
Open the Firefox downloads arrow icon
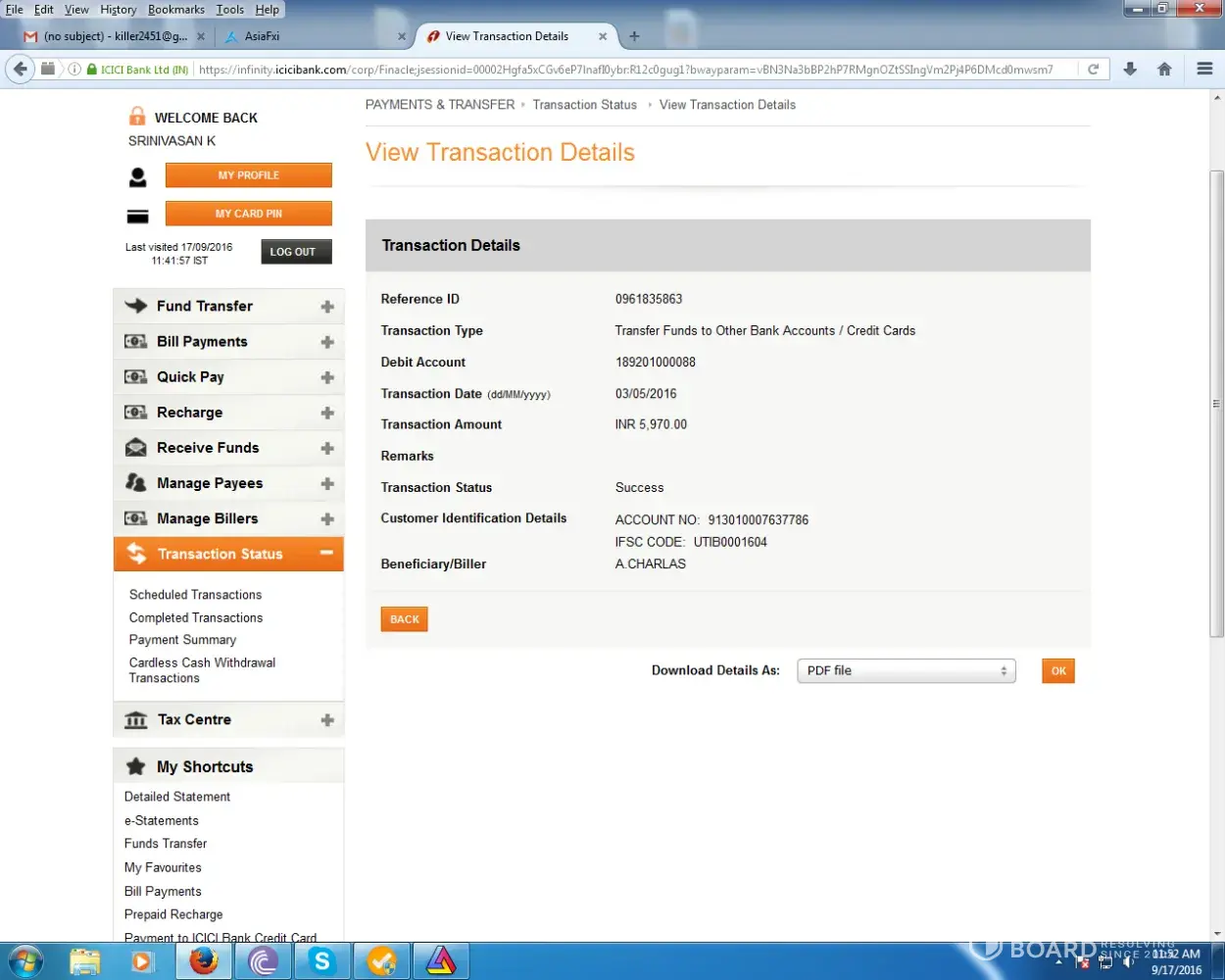(1130, 70)
